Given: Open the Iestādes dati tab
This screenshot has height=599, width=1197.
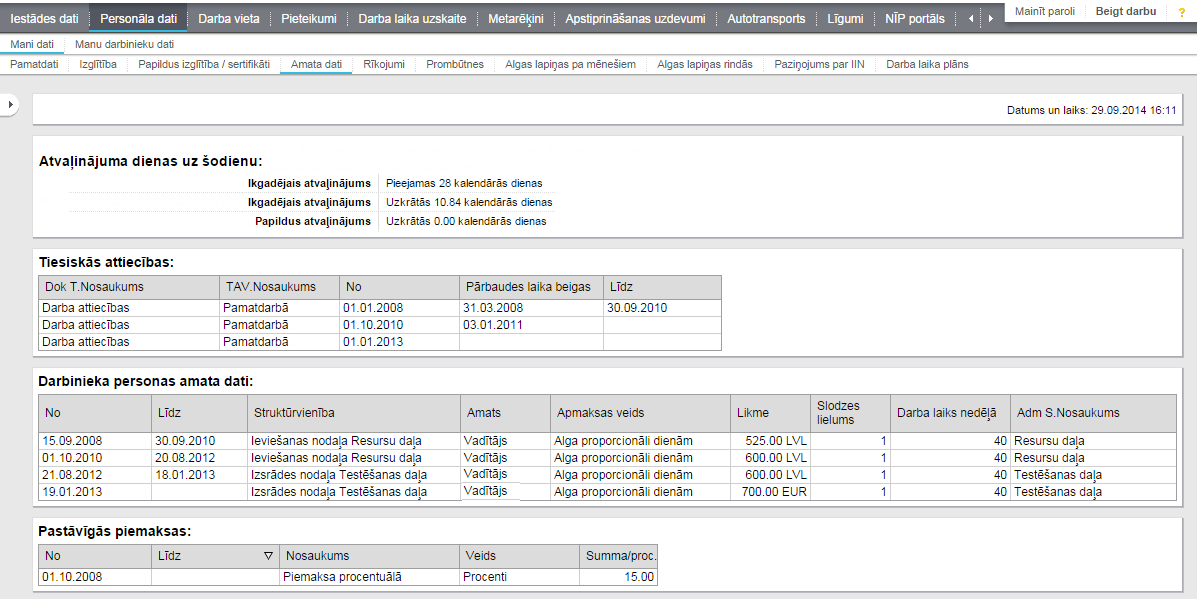Looking at the screenshot, I should pos(44,18).
